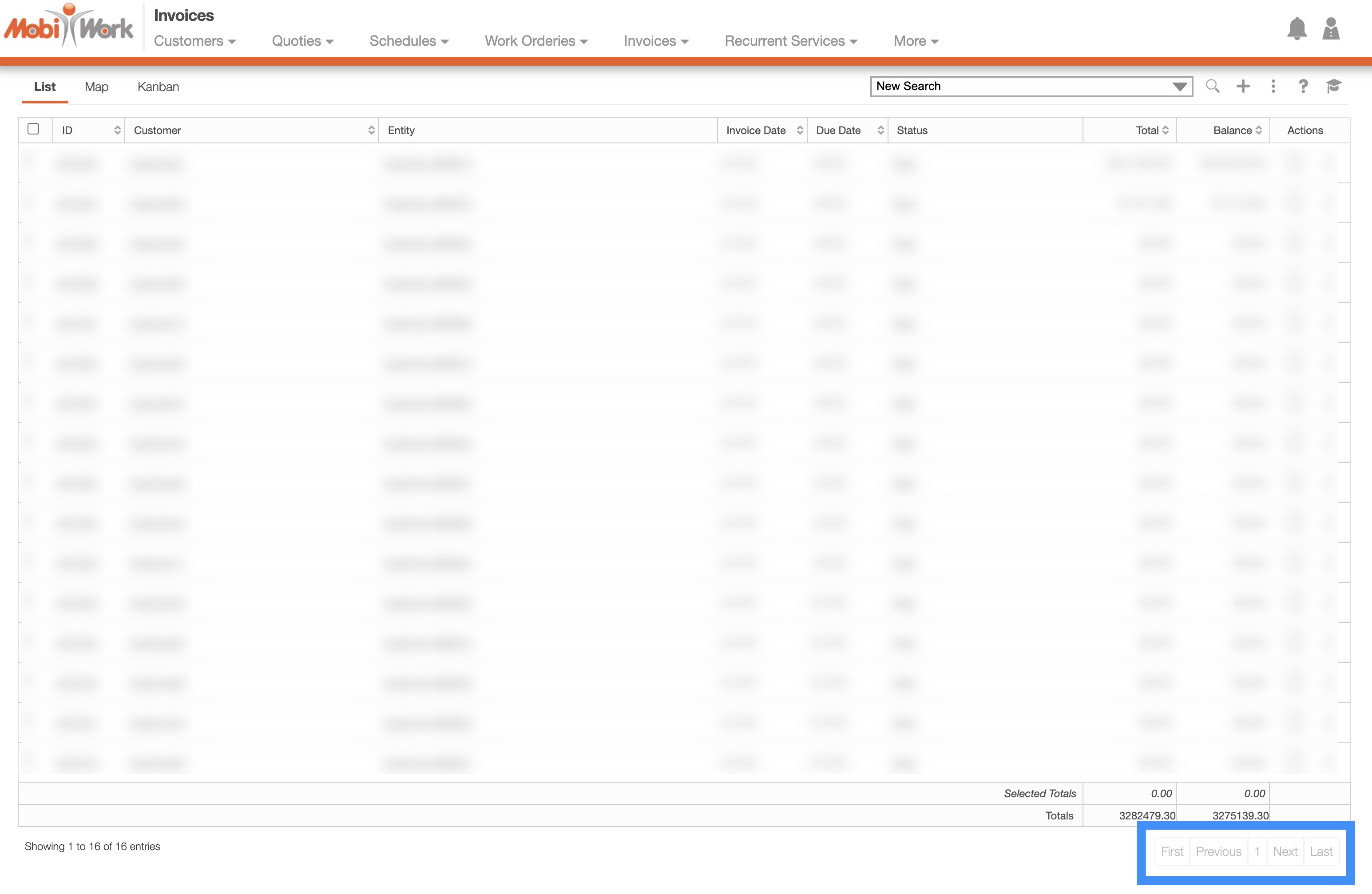Open the vertical three-dots options menu
This screenshot has height=894, width=1372.
[x=1273, y=87]
